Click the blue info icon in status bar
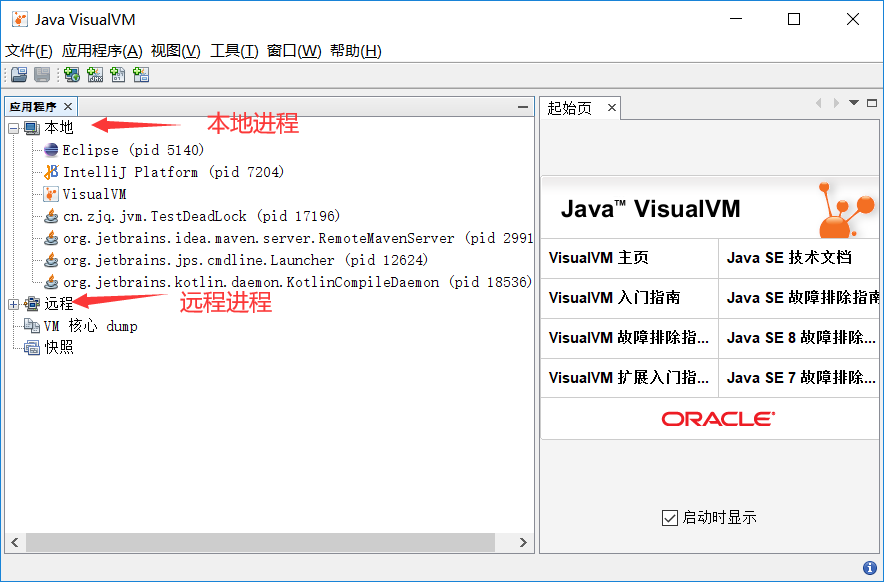Image resolution: width=884 pixels, height=582 pixels. (x=869, y=568)
